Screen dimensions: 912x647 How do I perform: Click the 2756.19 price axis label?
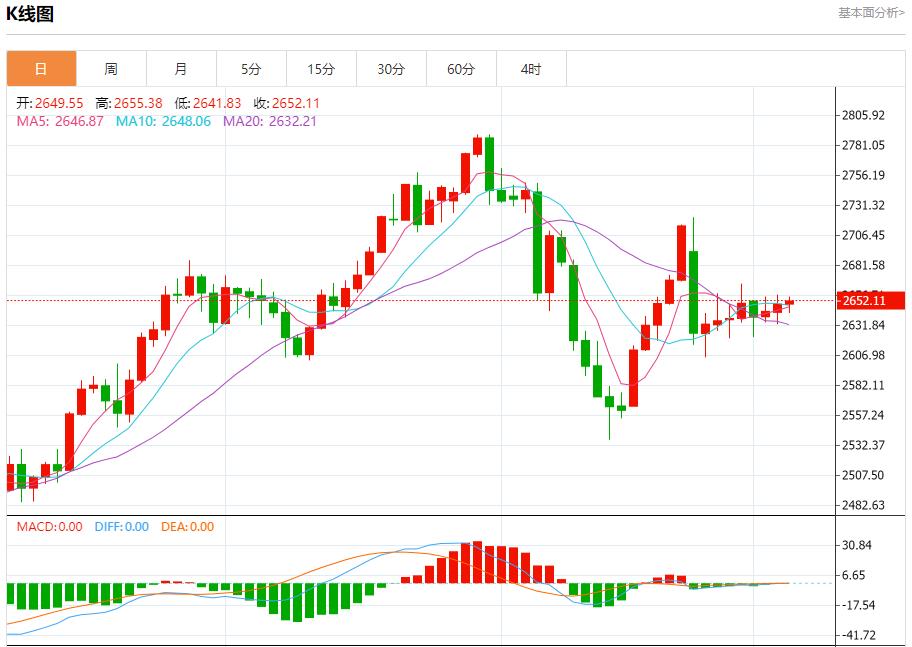(x=863, y=175)
